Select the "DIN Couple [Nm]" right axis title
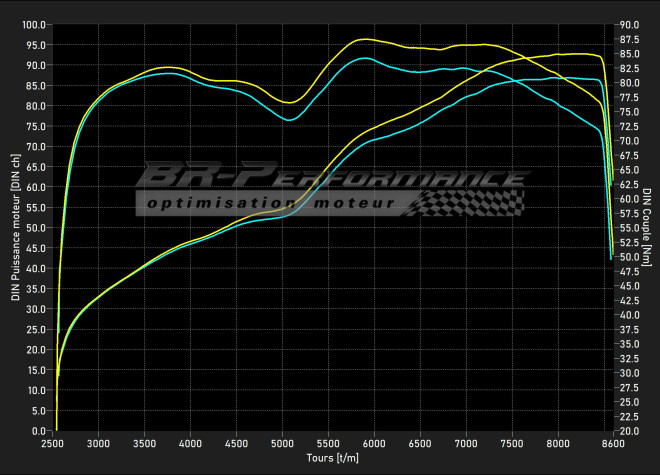This screenshot has width=660, height=475. (x=648, y=227)
